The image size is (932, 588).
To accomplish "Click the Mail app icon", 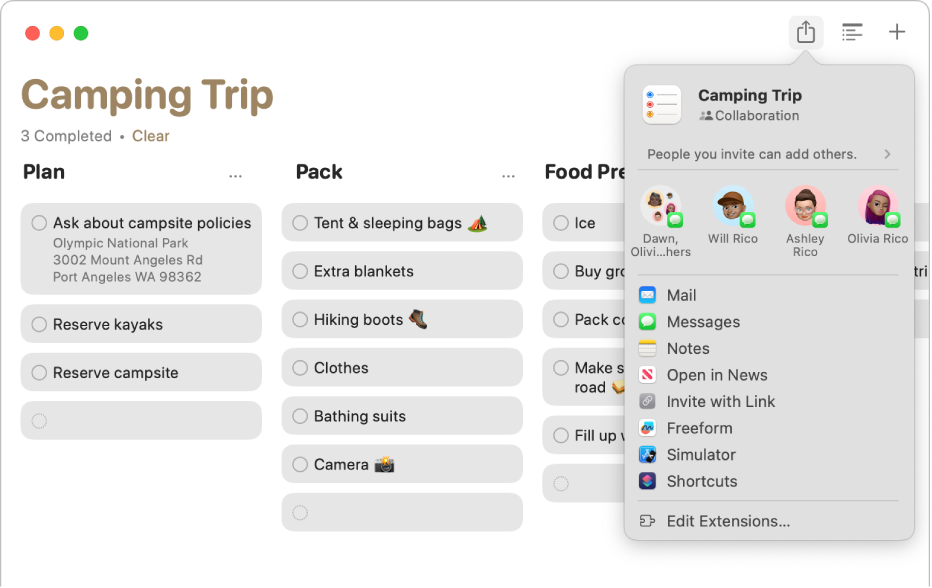I will click(648, 295).
